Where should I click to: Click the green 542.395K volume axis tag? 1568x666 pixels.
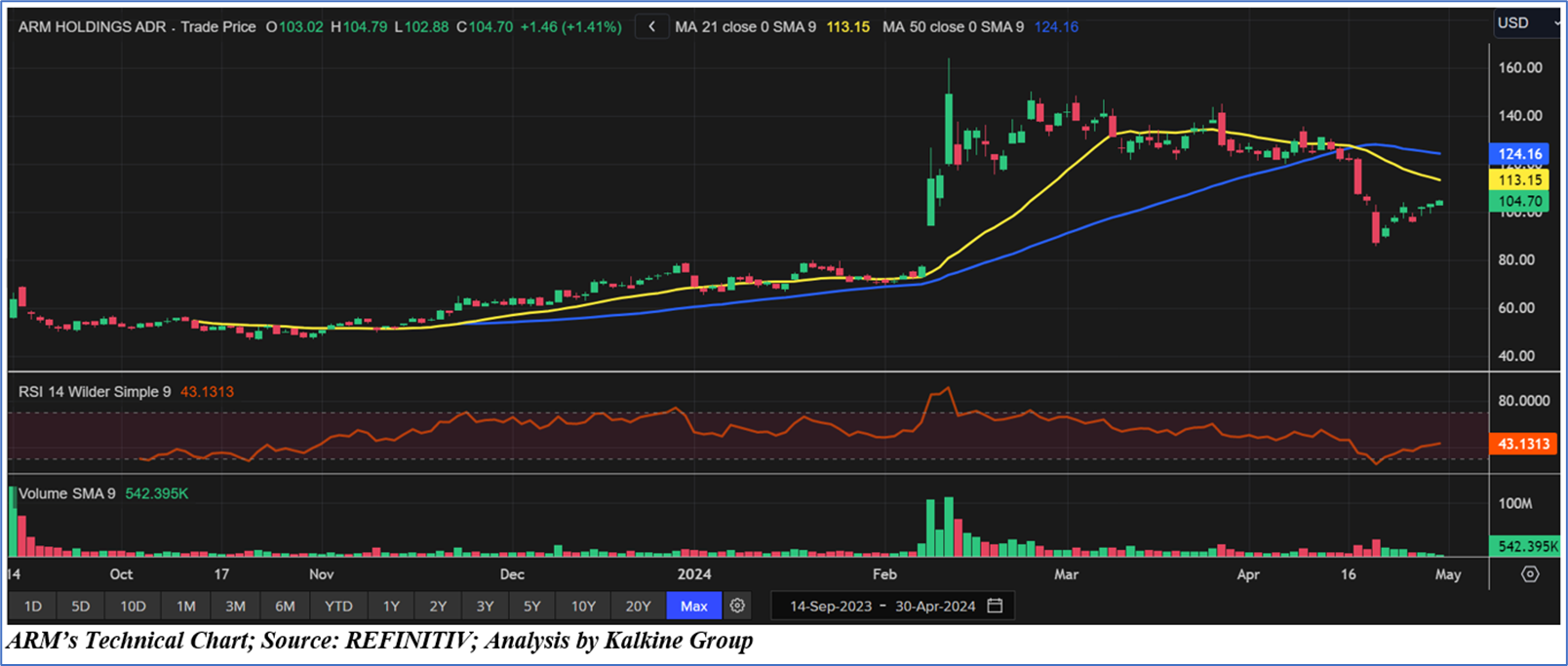point(1526,546)
